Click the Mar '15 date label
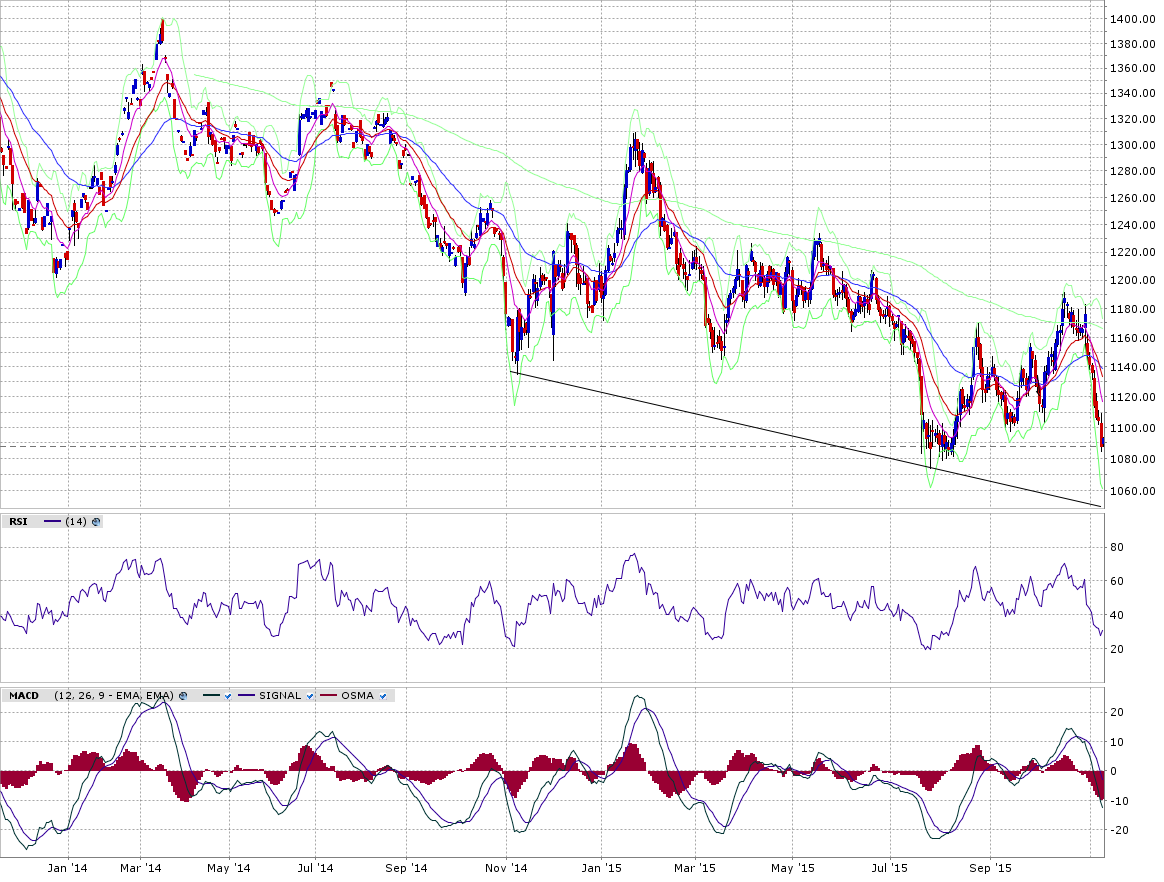Image resolution: width=1164 pixels, height=882 pixels. click(x=695, y=868)
